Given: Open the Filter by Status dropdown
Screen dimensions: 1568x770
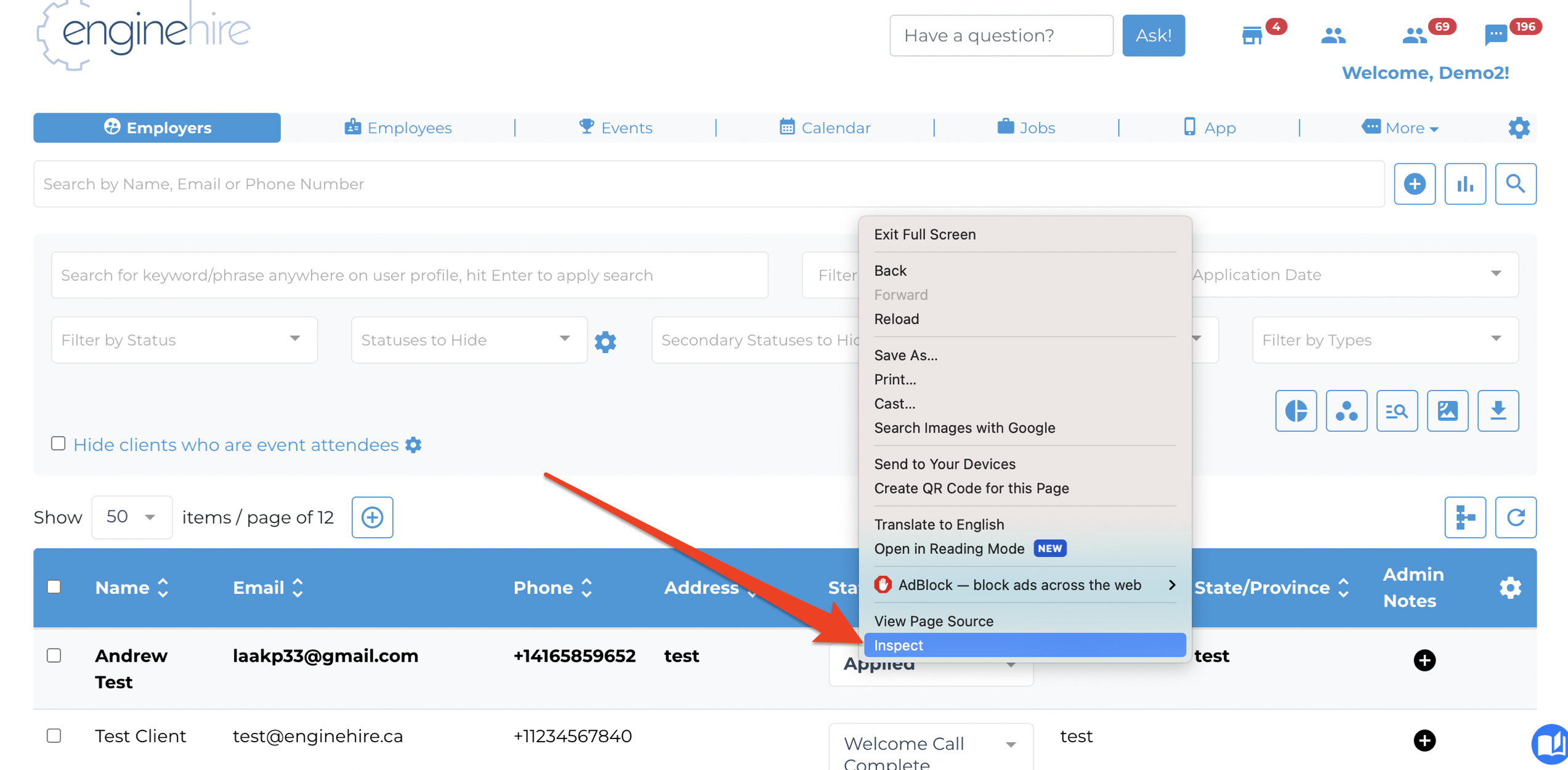Looking at the screenshot, I should click(x=184, y=340).
